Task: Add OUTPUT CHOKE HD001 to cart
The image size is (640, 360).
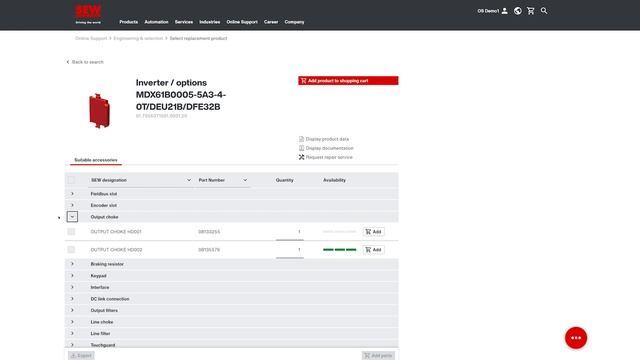Action: [x=373, y=232]
